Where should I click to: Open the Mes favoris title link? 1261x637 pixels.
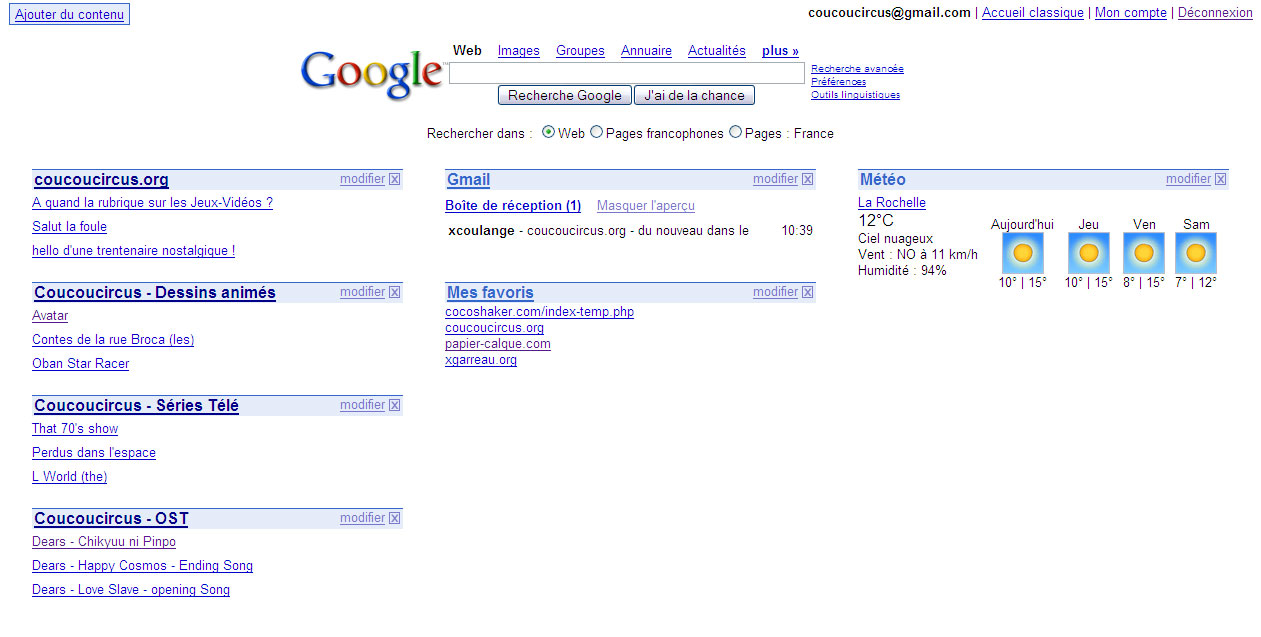(x=490, y=293)
